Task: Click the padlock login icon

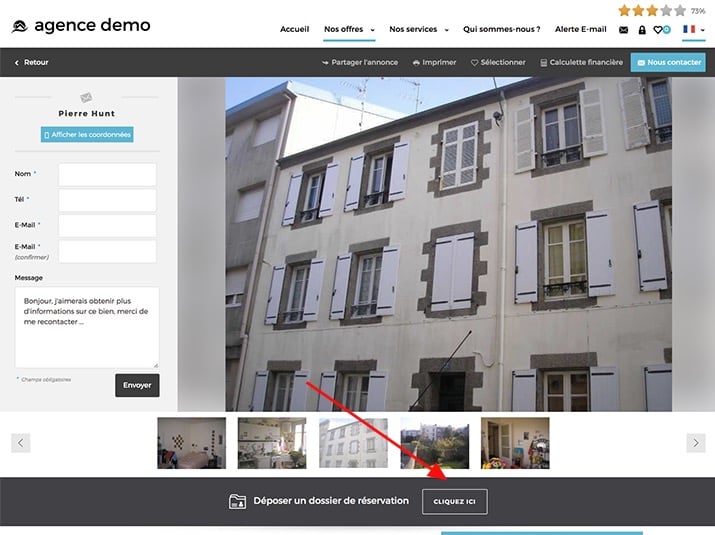Action: coord(642,30)
